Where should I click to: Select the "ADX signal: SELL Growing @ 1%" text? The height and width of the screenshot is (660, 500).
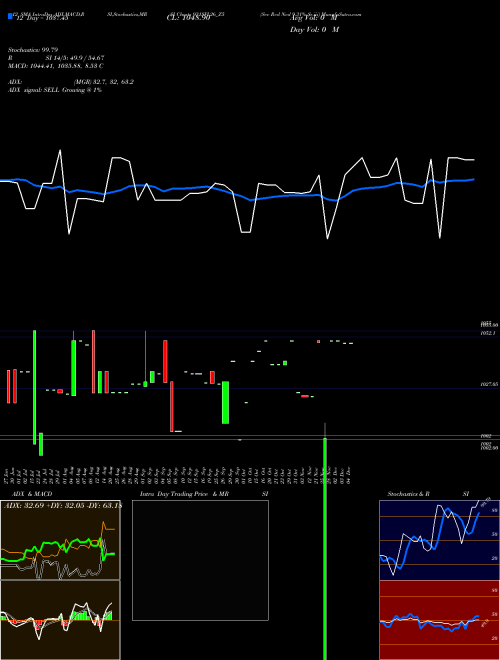pos(55,90)
